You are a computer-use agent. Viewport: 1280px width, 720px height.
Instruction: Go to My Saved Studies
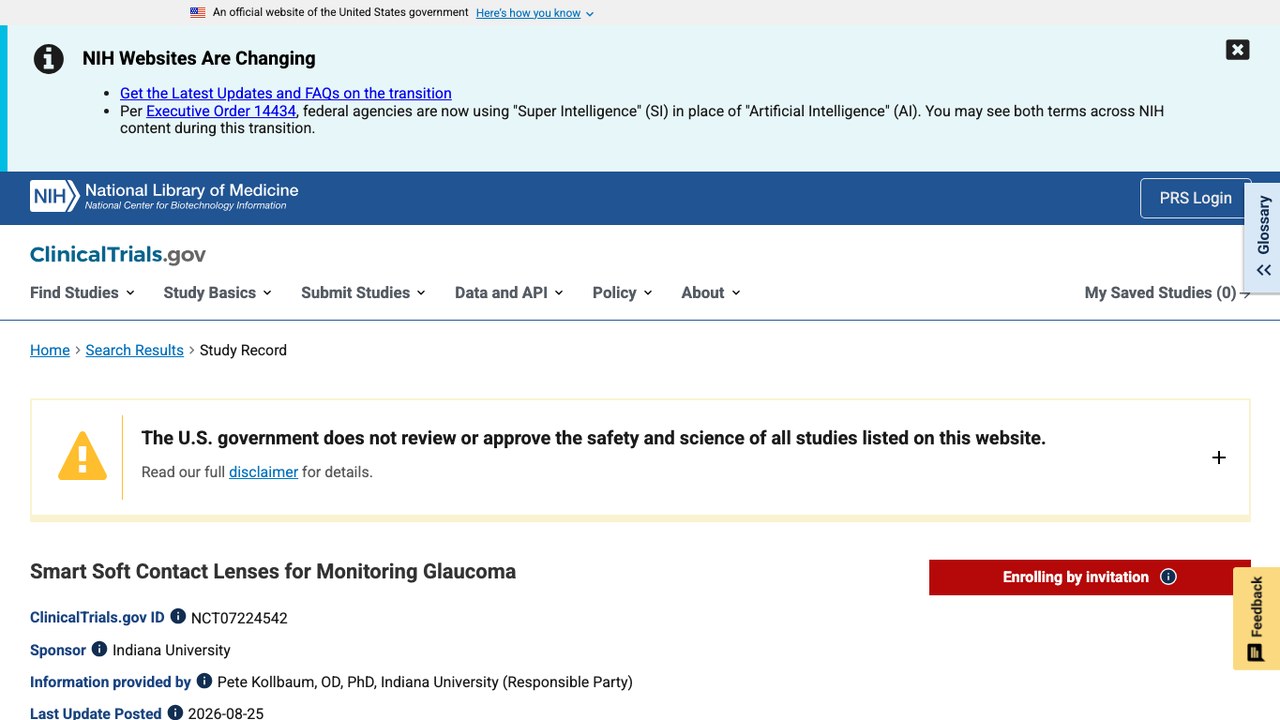pos(1167,292)
